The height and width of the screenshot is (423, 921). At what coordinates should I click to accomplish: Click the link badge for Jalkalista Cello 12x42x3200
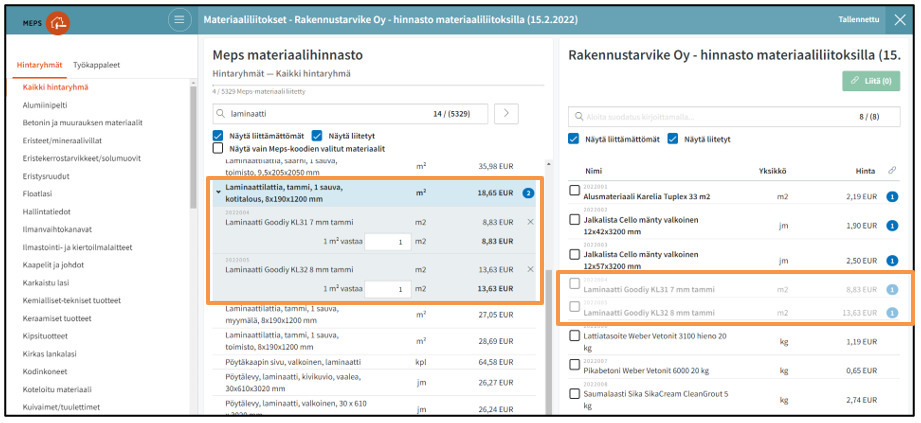click(x=892, y=226)
